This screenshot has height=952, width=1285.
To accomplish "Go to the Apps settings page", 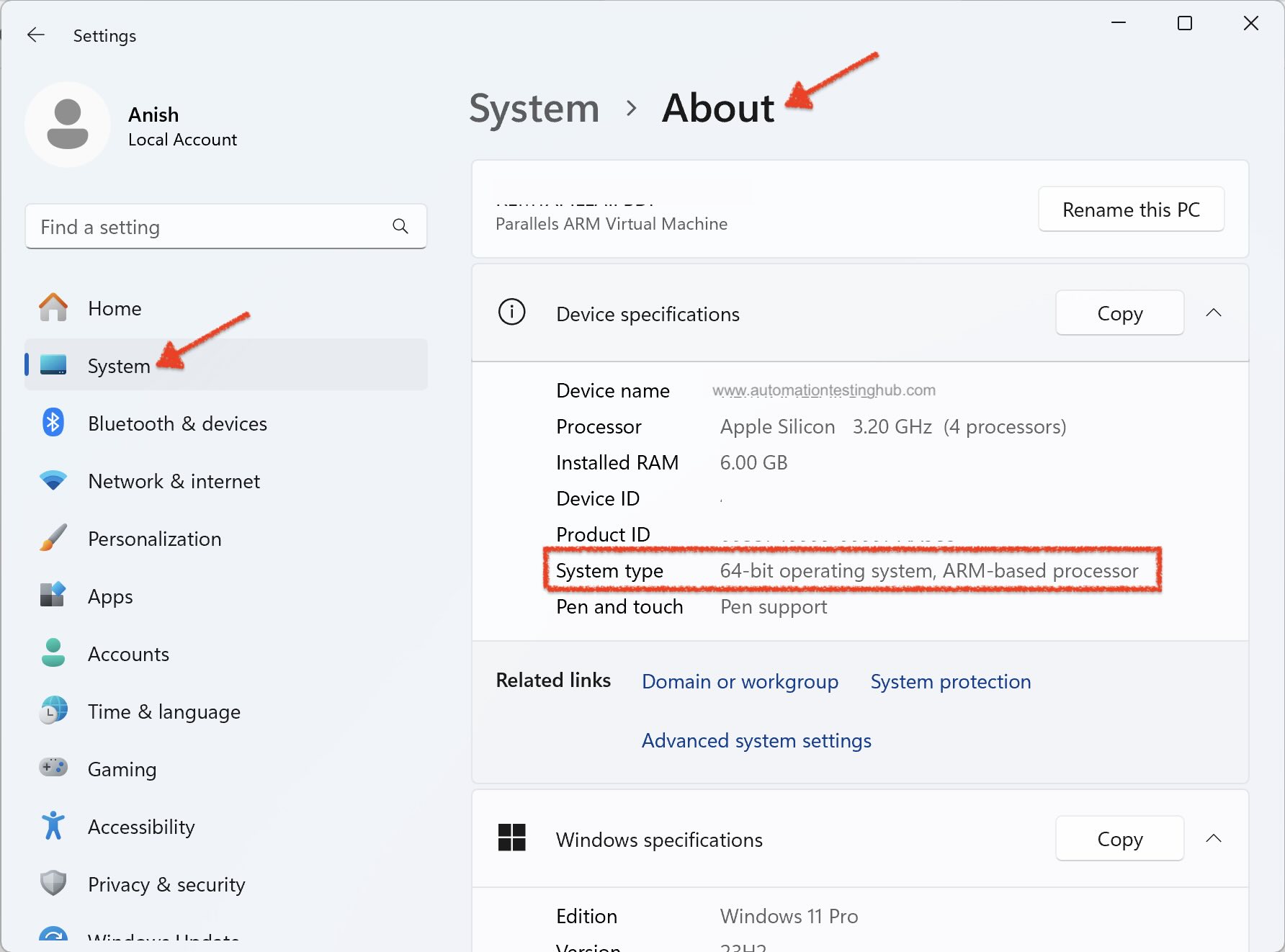I will [110, 596].
